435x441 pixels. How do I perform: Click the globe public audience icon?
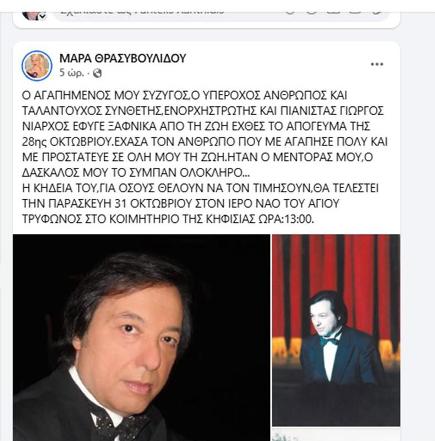click(x=97, y=73)
